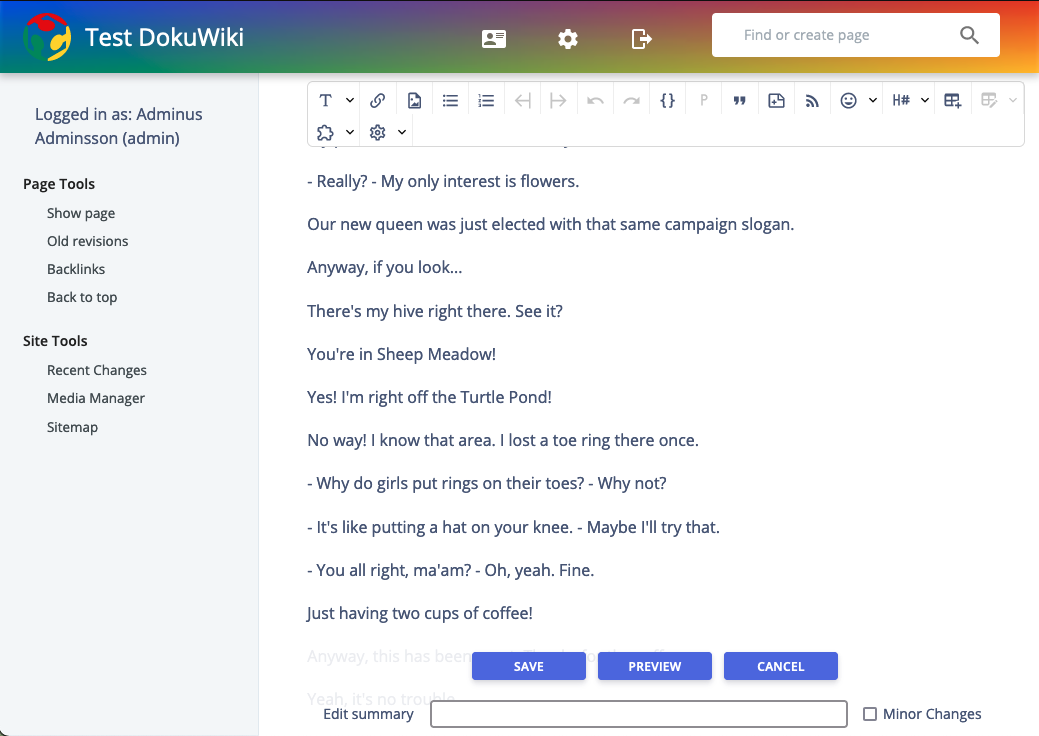This screenshot has height=736, width=1039.
Task: Click the Save button
Action: (x=529, y=666)
